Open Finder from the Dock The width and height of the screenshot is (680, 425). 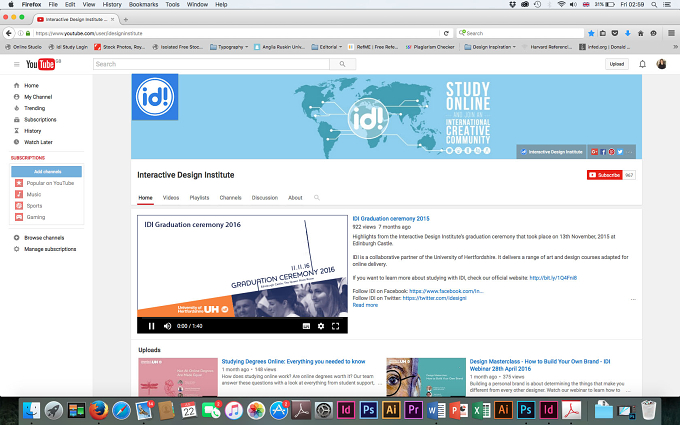click(x=31, y=410)
